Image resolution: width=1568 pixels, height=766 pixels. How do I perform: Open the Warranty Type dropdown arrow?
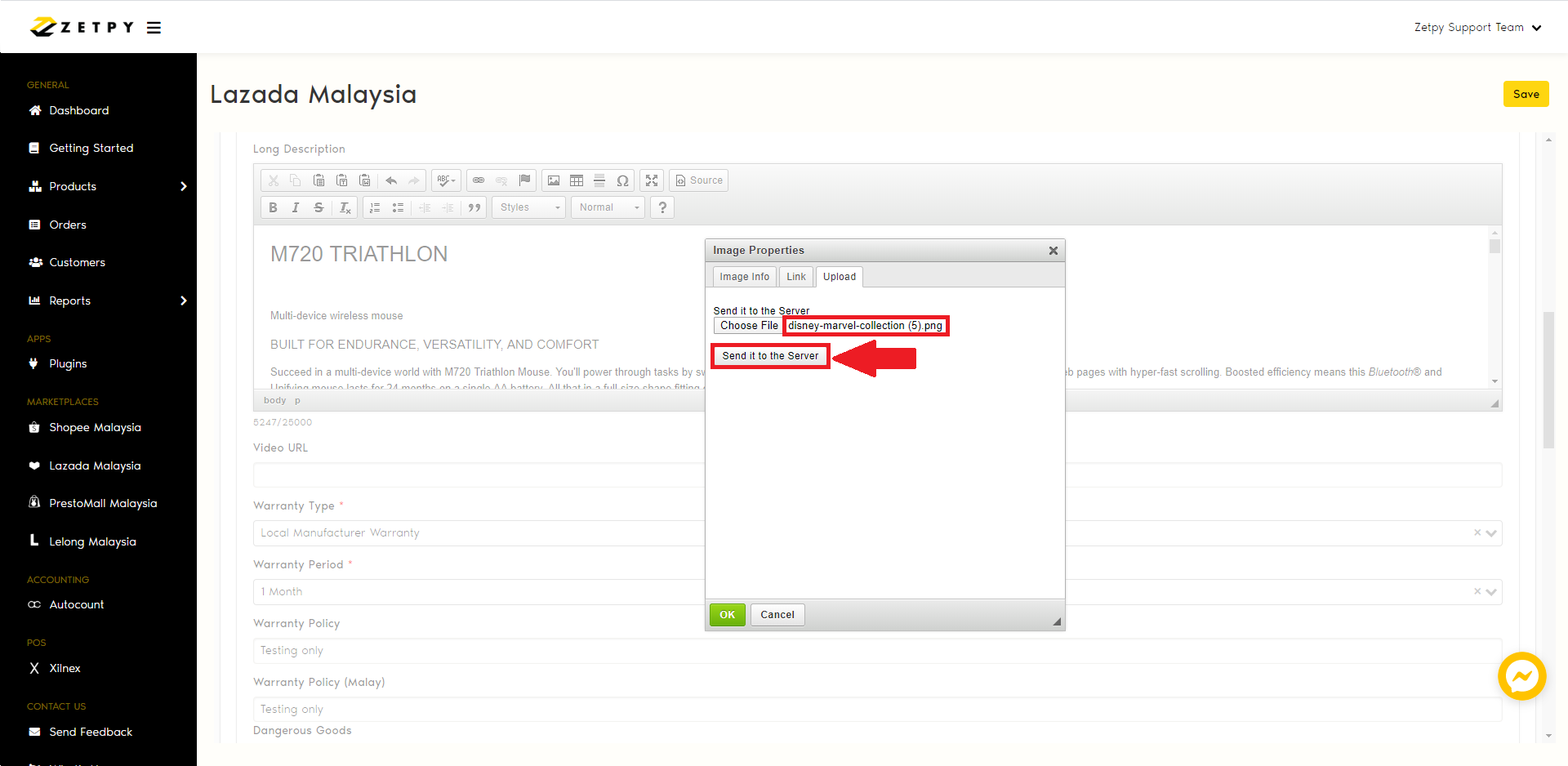pos(1491,533)
